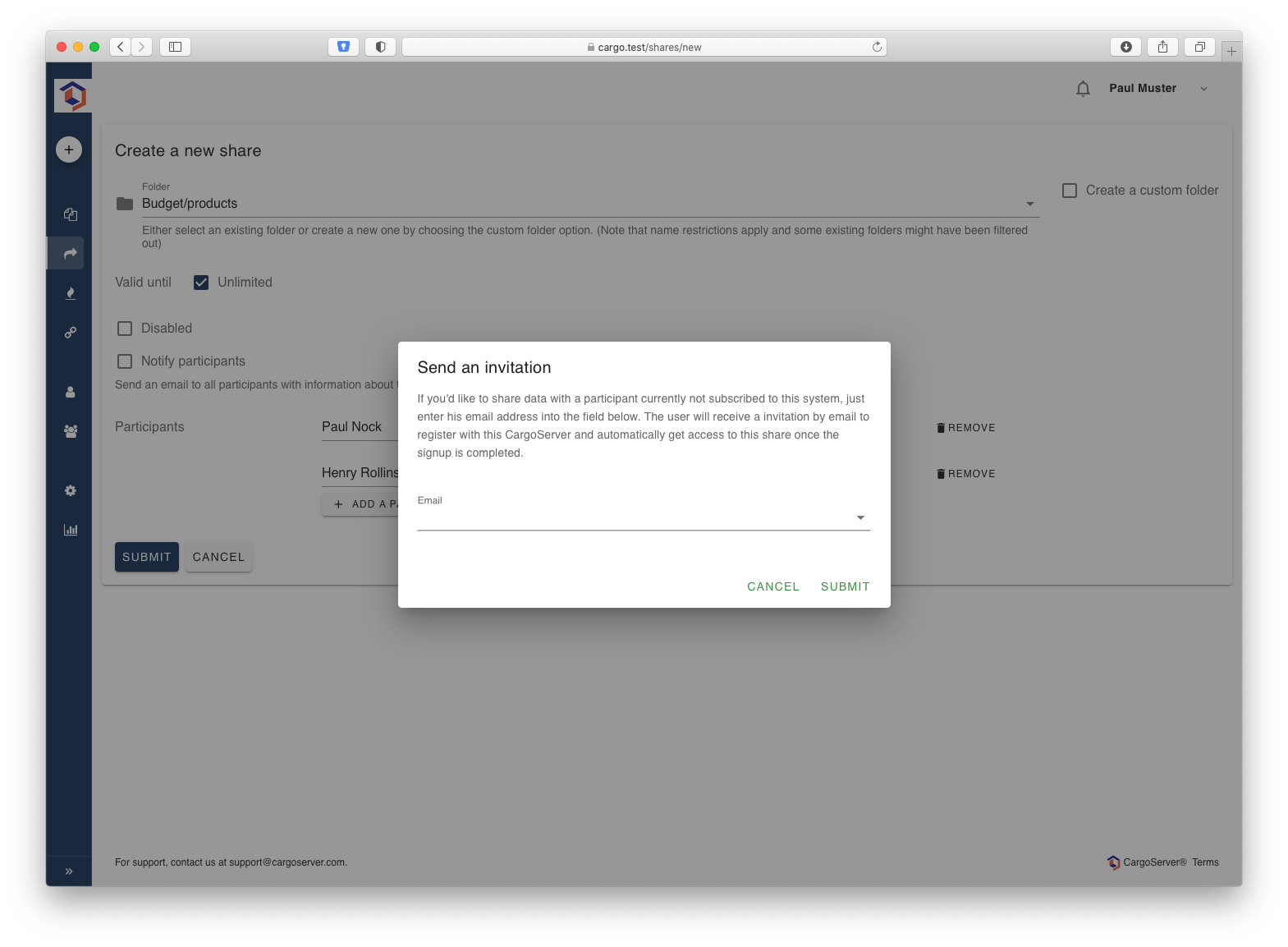Open the notifications bell

tap(1084, 89)
